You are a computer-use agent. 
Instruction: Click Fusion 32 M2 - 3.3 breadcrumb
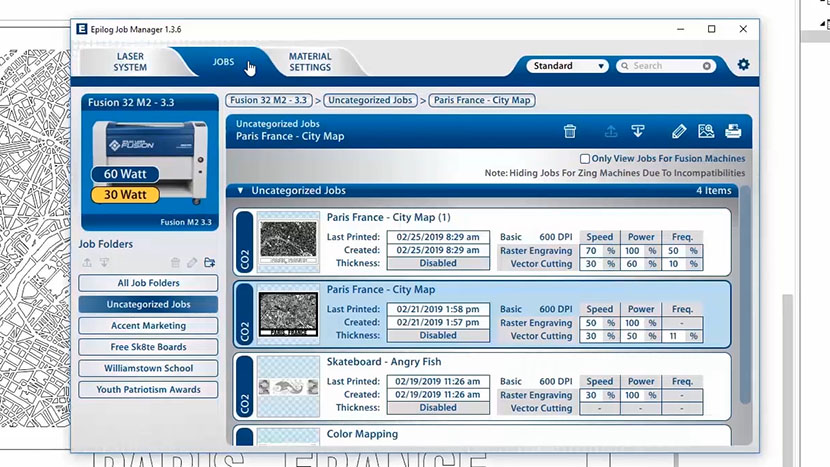coord(268,100)
